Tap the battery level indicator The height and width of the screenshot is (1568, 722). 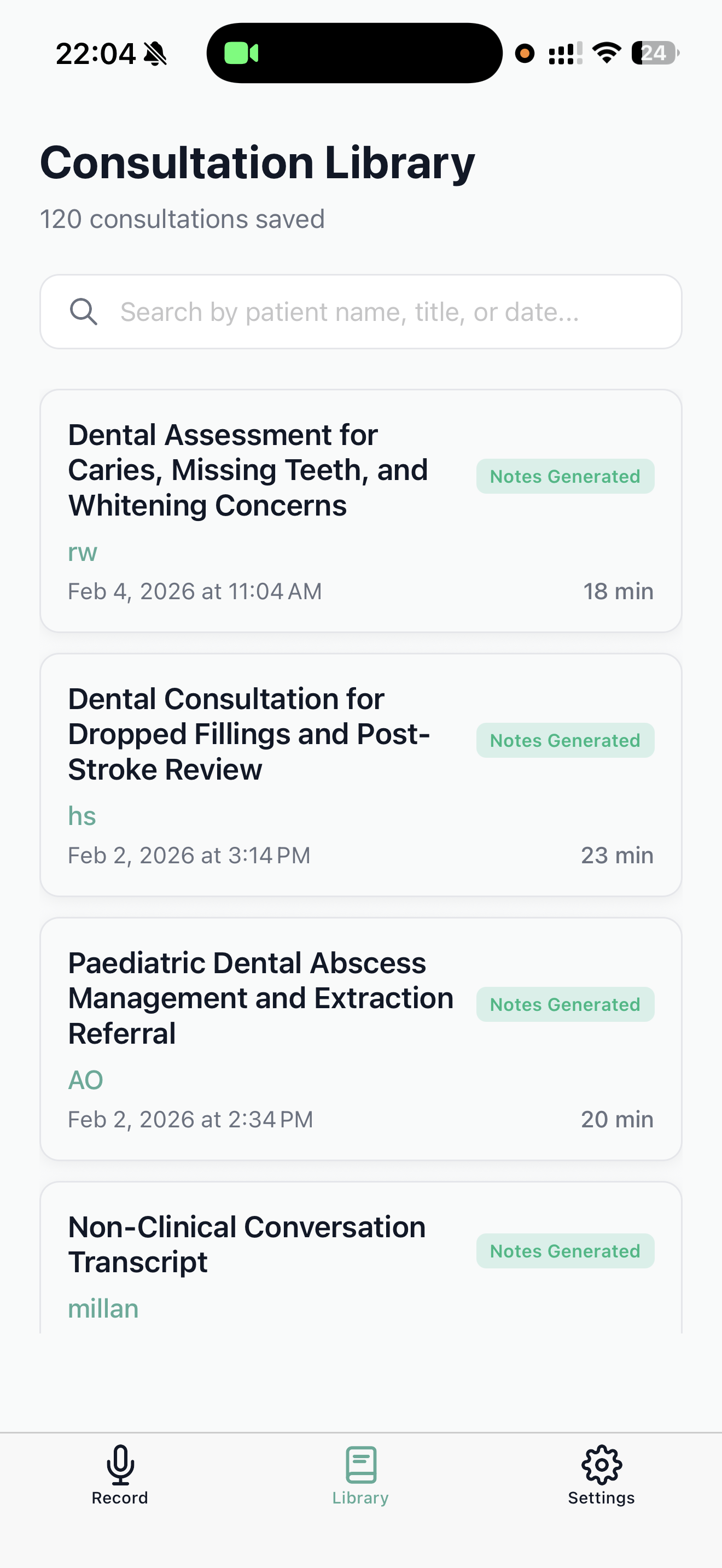click(654, 53)
